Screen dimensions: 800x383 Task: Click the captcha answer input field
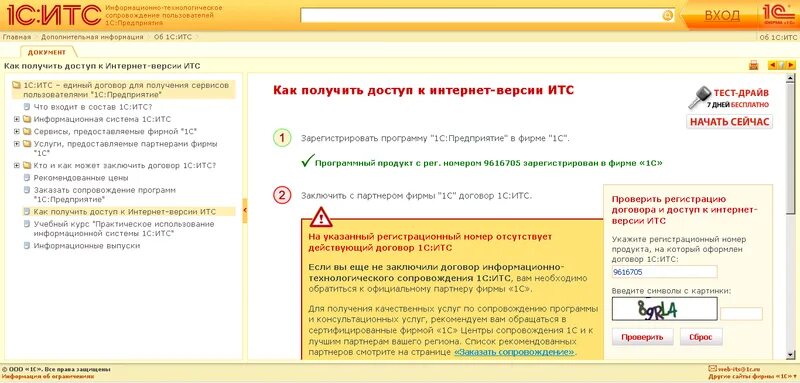[741, 314]
